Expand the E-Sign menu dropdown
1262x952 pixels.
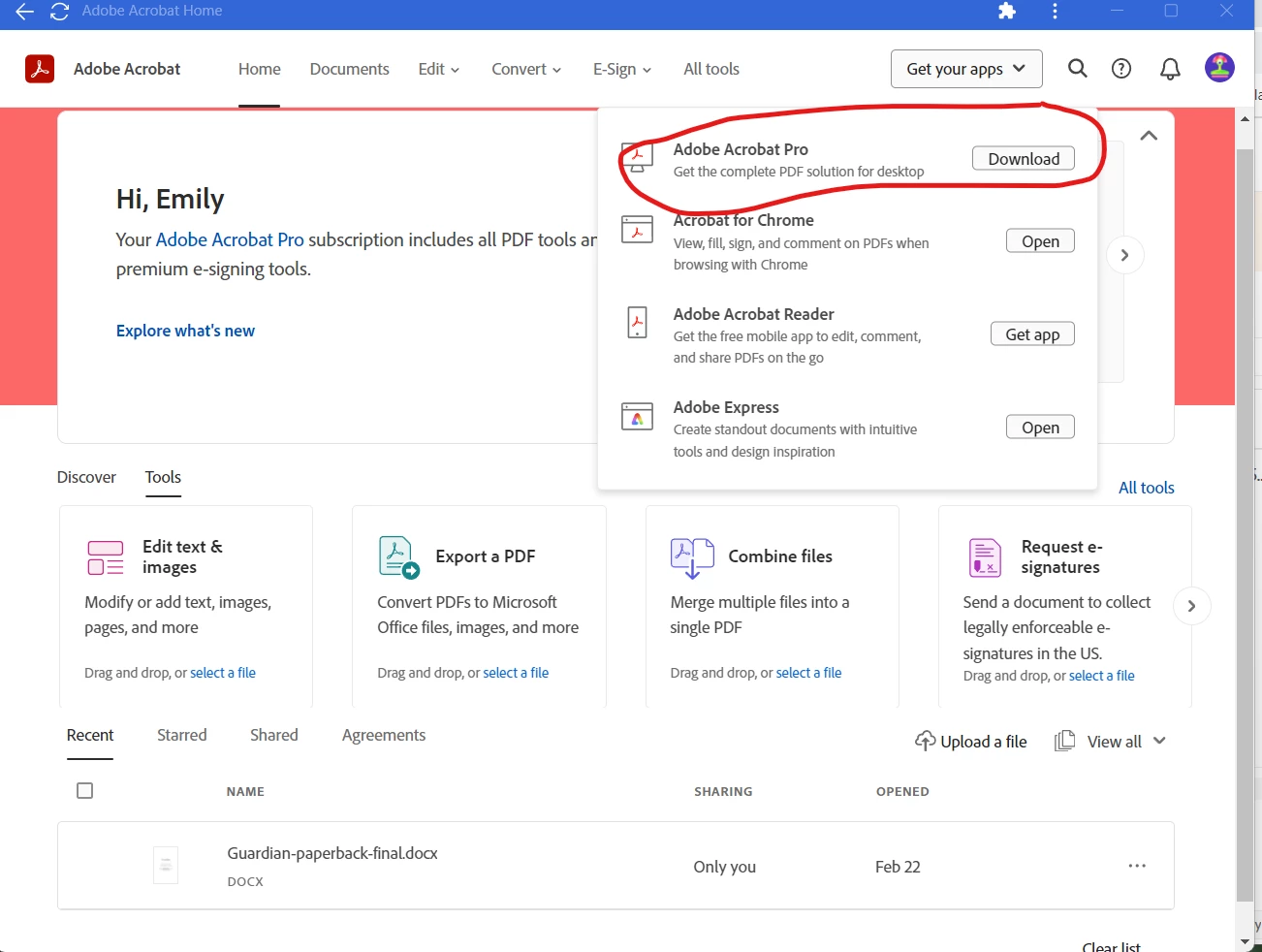pyautogui.click(x=622, y=69)
